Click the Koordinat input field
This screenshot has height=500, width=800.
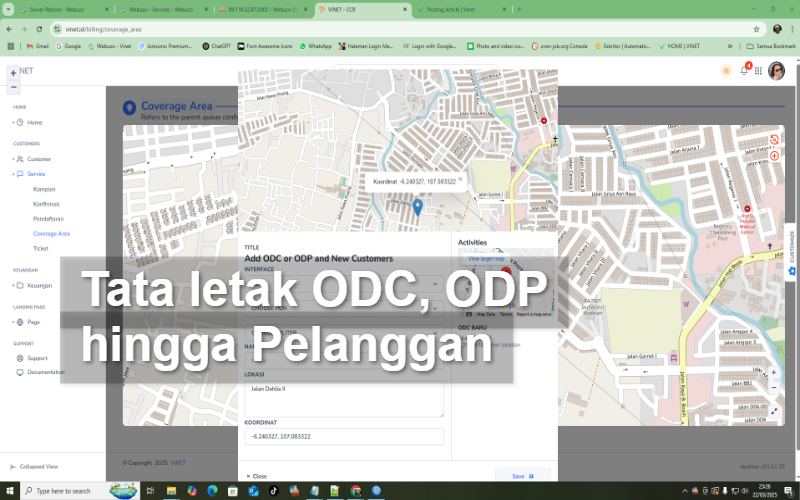point(343,437)
